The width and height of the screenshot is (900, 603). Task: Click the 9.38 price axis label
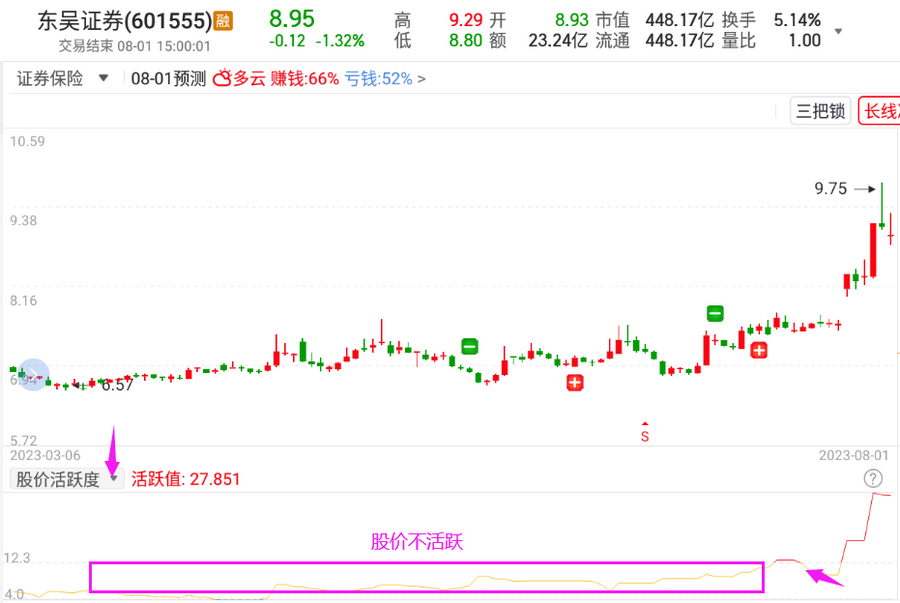(24, 220)
